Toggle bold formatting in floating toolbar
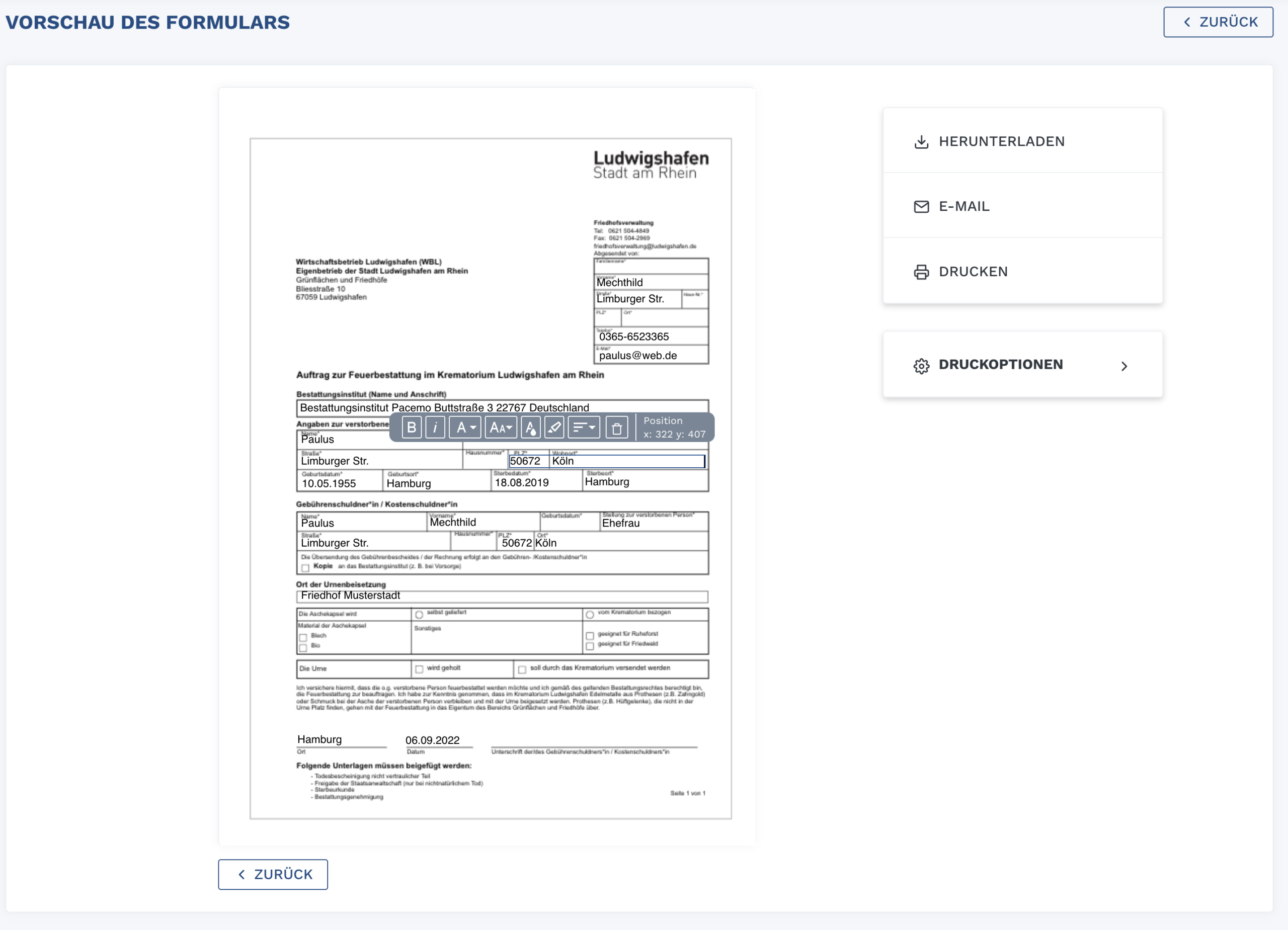 coord(412,428)
